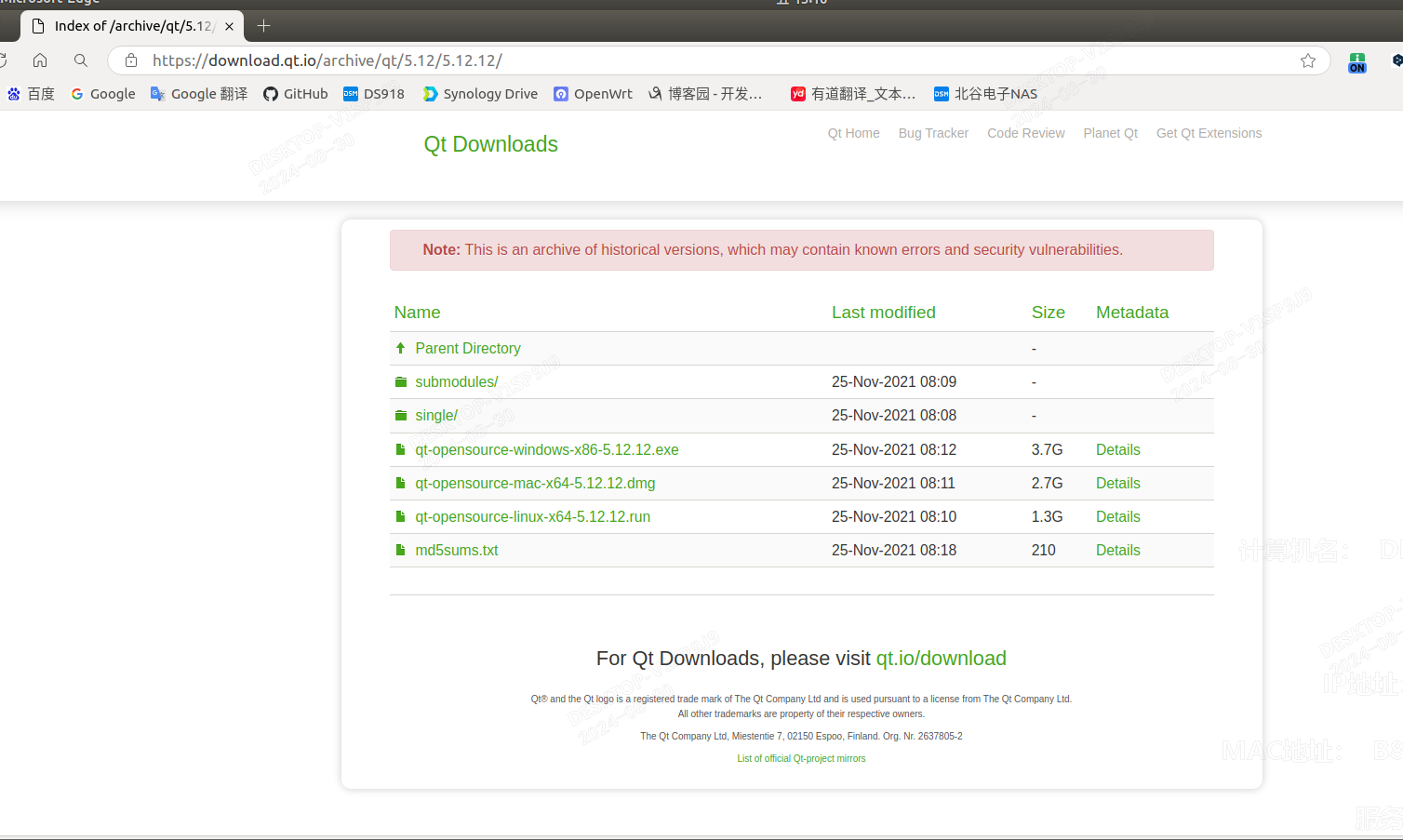The image size is (1403, 840).
Task: View Details for md5sums.txt
Action: click(x=1117, y=550)
